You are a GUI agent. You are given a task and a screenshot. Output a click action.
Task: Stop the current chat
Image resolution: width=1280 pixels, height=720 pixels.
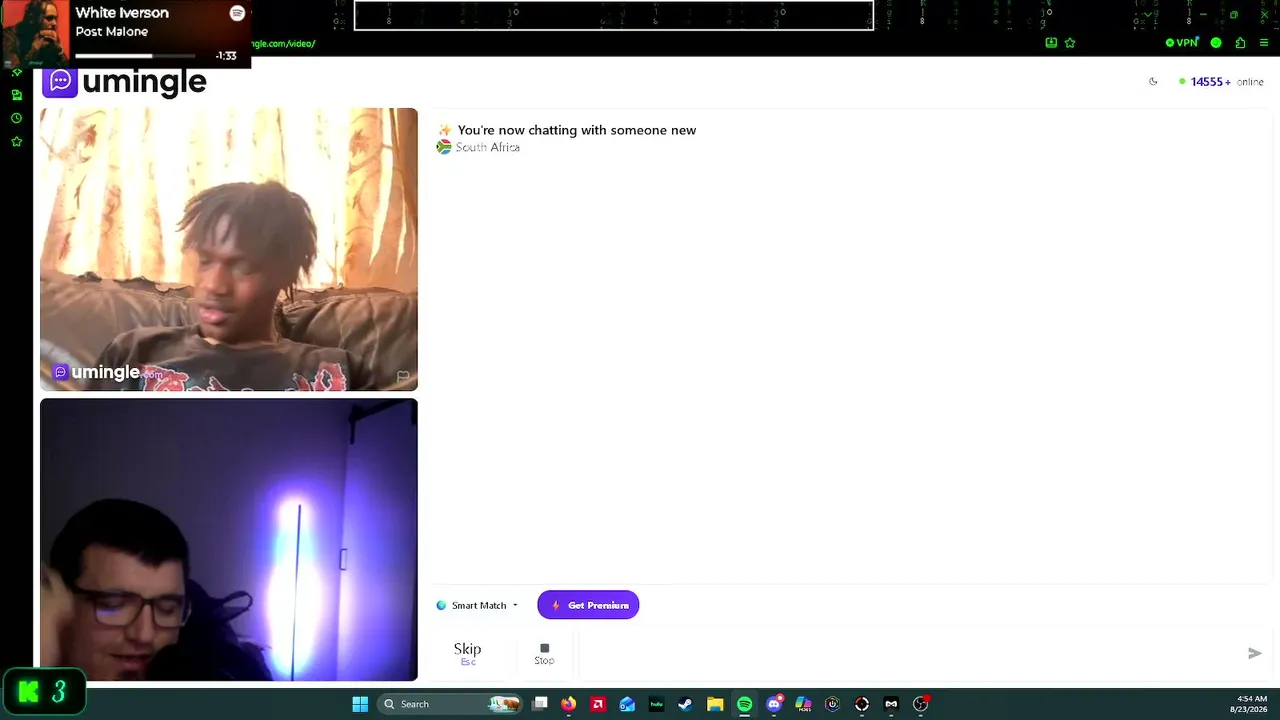pyautogui.click(x=544, y=653)
